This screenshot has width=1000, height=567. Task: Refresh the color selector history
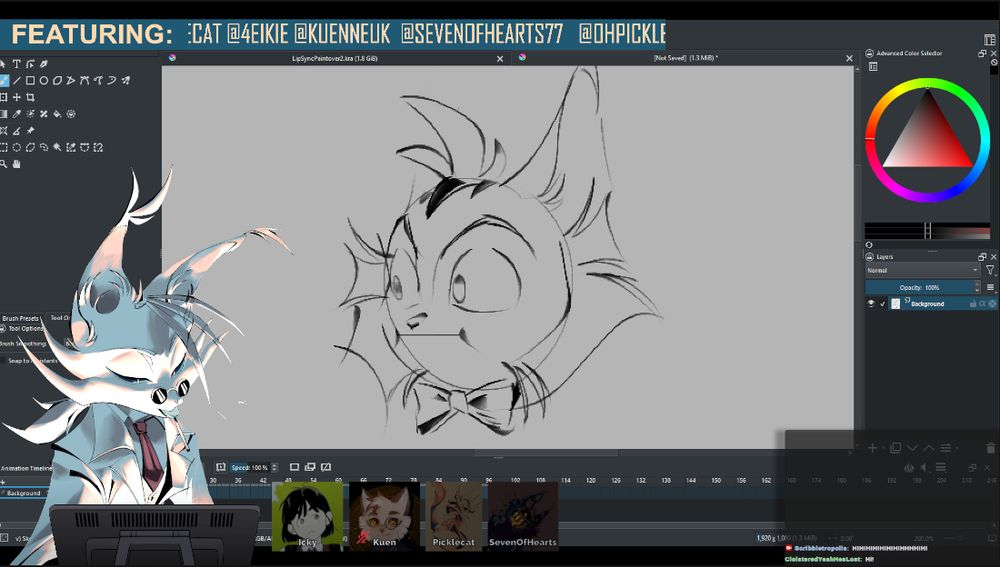[x=869, y=245]
